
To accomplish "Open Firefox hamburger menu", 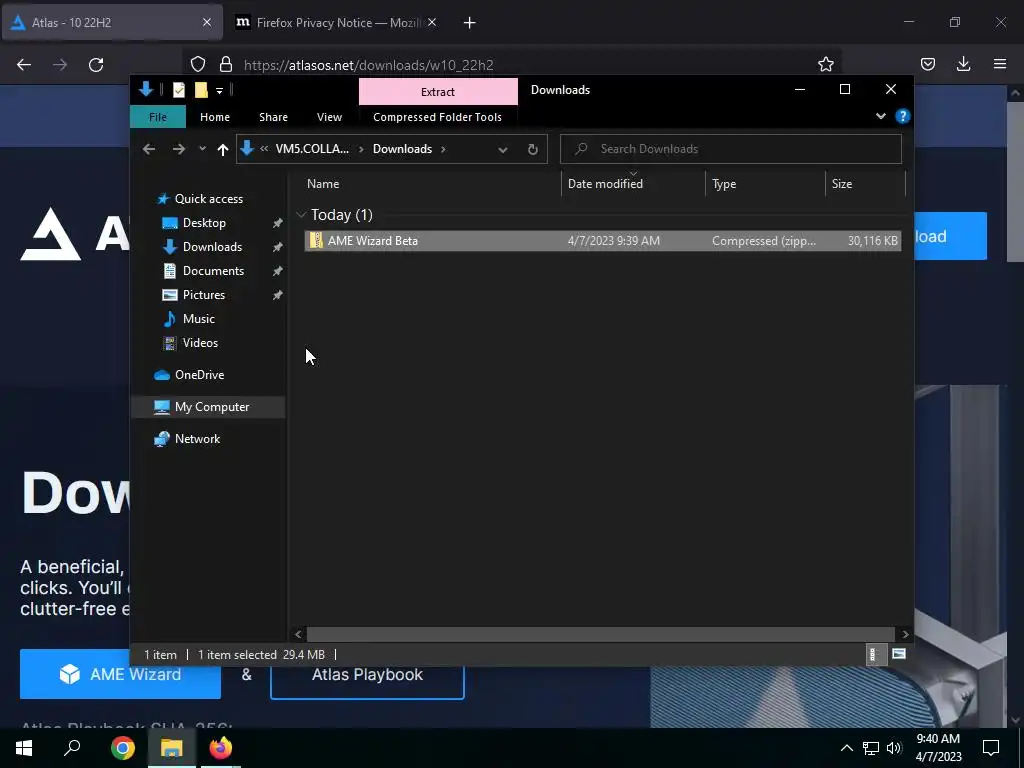I will pos(1000,64).
